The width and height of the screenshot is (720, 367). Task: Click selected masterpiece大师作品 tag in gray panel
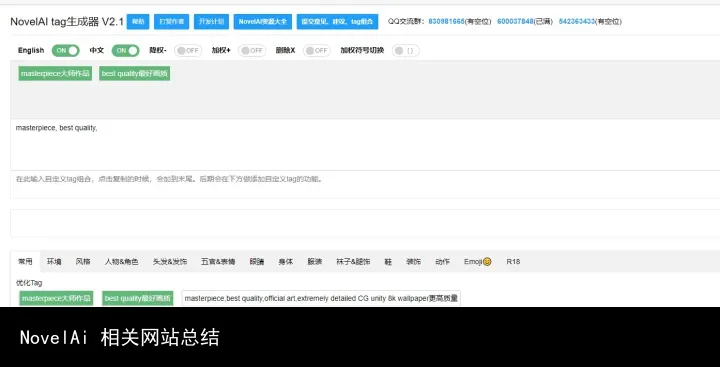point(55,73)
